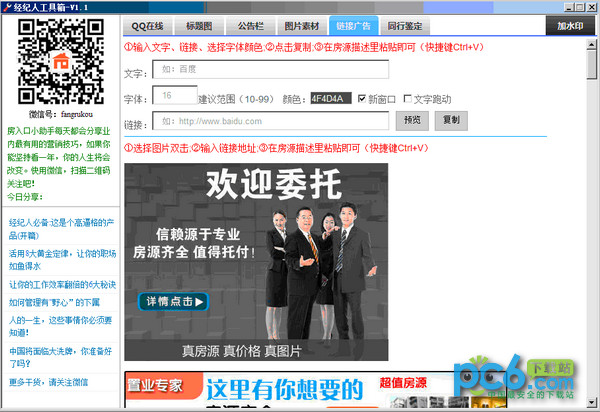
Task: Enable the 文字跑动 checkbox
Action: [x=408, y=99]
